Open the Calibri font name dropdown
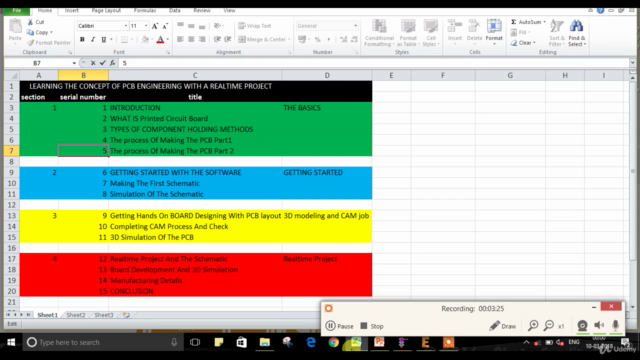The image size is (640, 360). coord(126,26)
